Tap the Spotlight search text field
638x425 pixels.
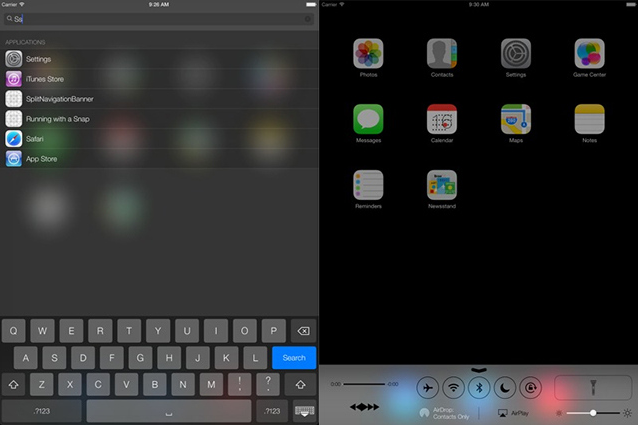coord(160,19)
